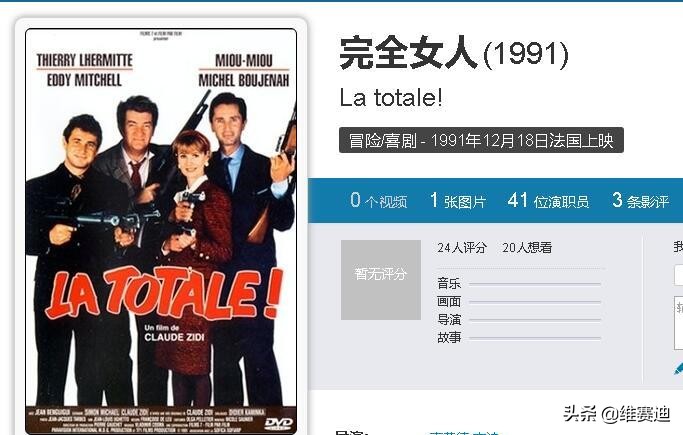683x435 pixels.
Task: Open the 3条影评 reviews tab
Action: [640, 201]
